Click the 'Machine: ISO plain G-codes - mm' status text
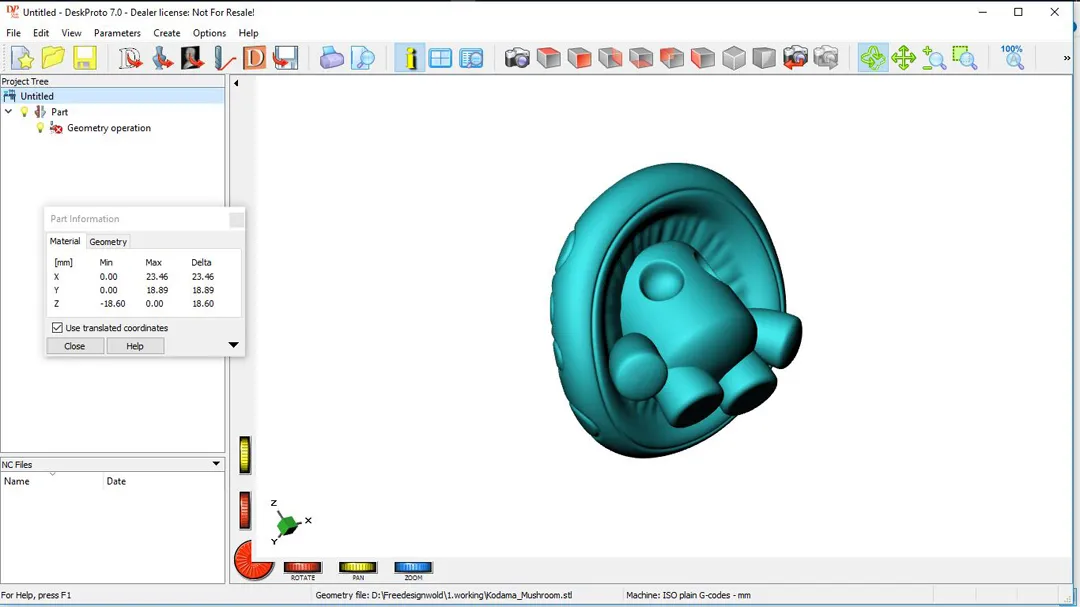Image resolution: width=1080 pixels, height=607 pixels. [x=688, y=595]
